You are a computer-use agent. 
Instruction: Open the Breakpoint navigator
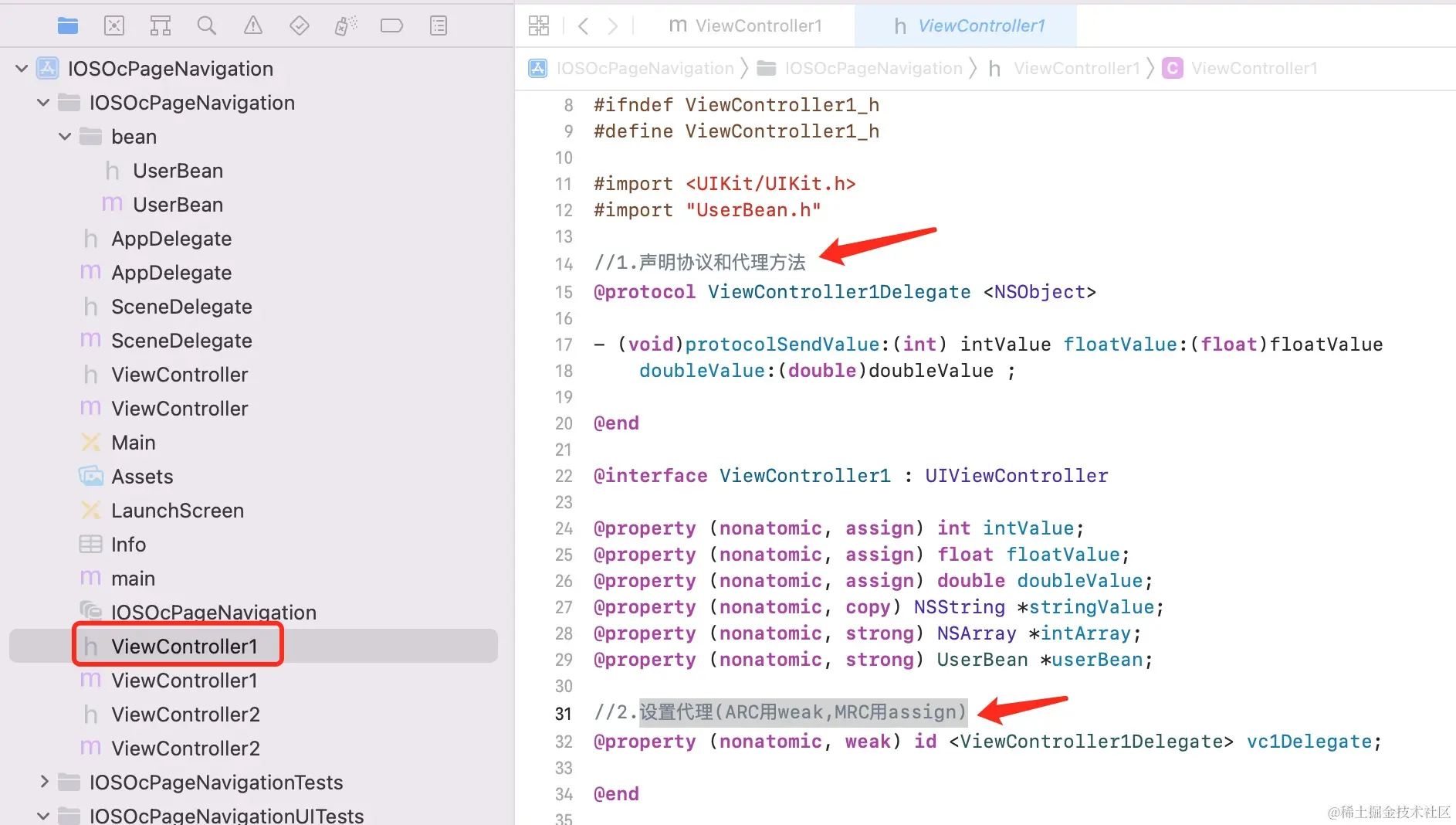(392, 25)
